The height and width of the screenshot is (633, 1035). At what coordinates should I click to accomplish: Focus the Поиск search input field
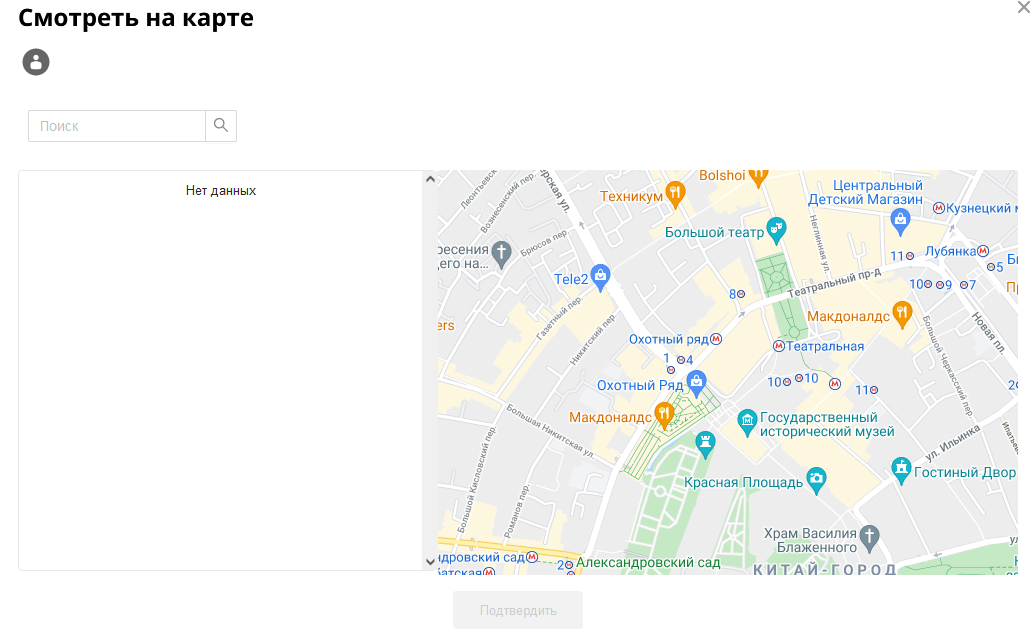click(x=117, y=125)
